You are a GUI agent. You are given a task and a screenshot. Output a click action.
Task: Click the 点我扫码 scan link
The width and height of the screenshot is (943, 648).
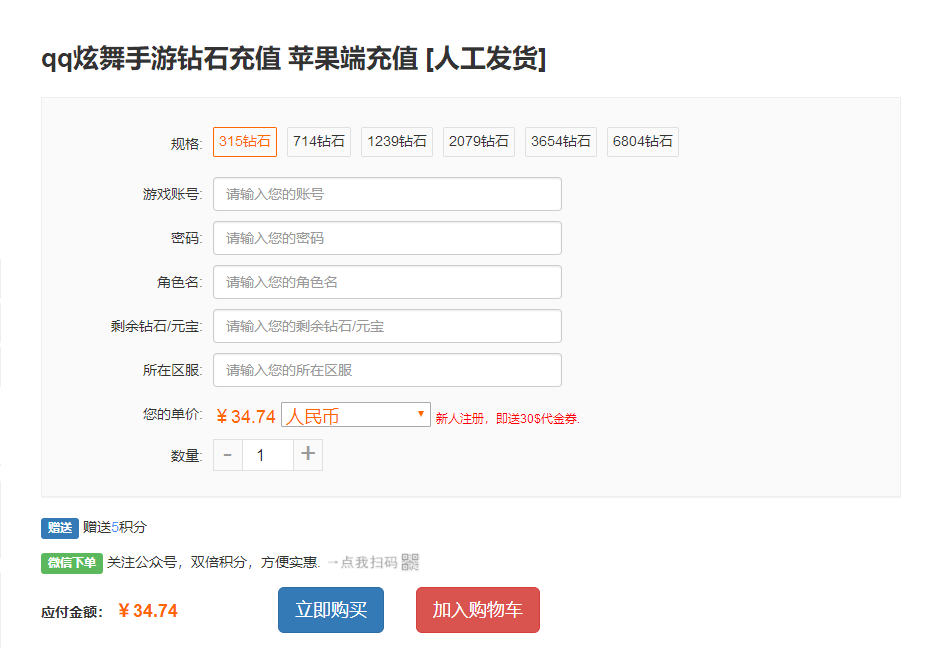tap(369, 563)
